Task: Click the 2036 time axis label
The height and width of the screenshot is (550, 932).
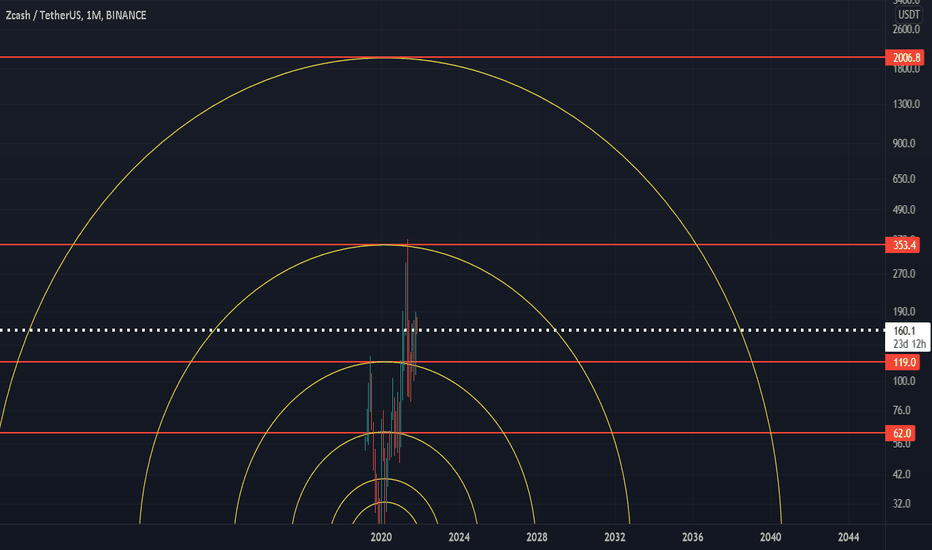Action: click(x=692, y=537)
